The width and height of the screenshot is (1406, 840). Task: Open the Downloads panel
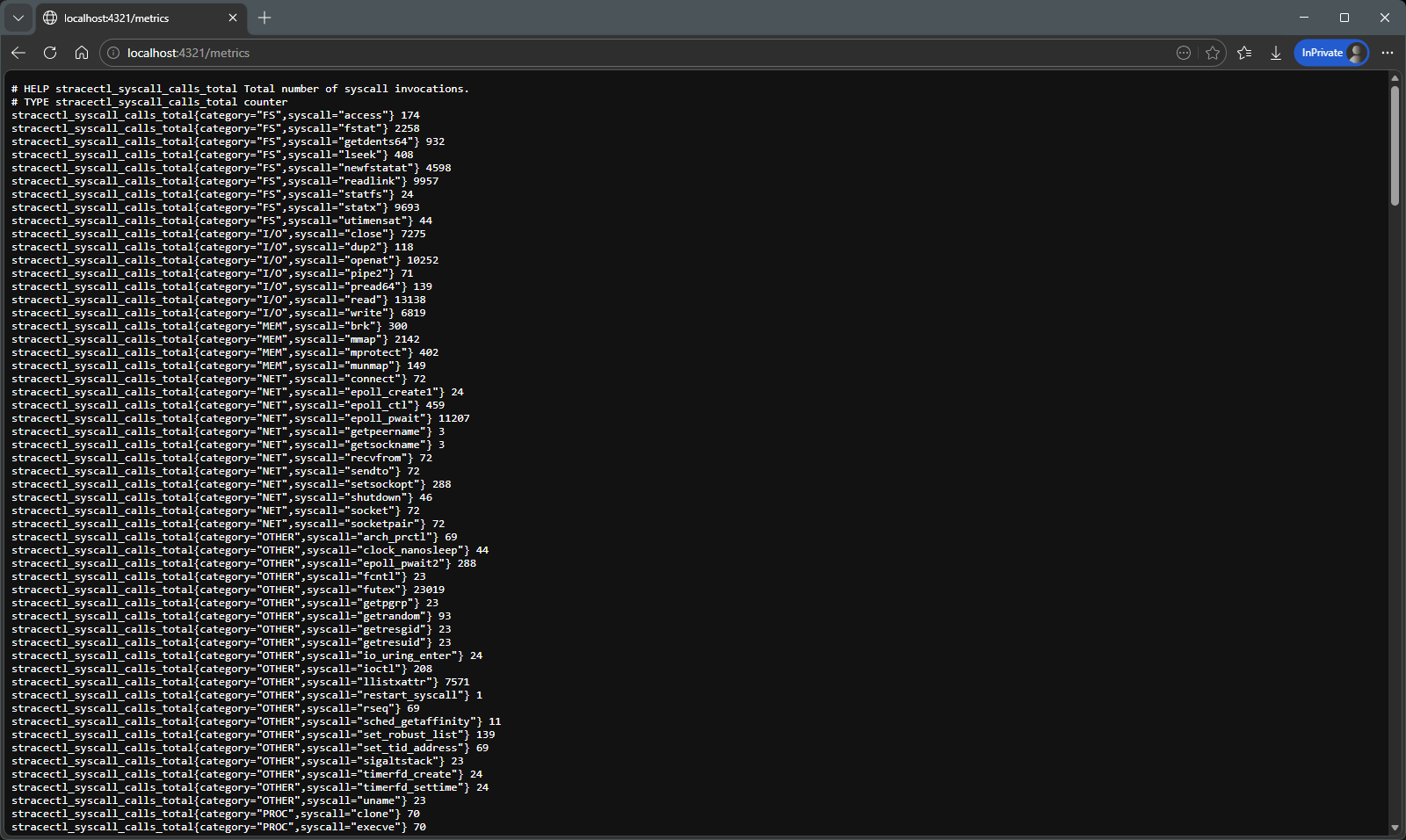(x=1275, y=53)
